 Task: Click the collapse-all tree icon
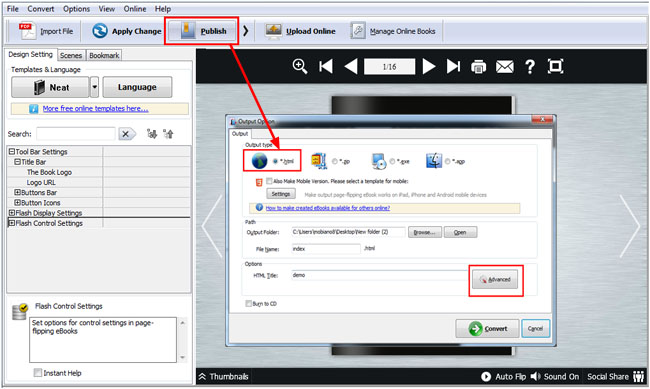click(168, 134)
